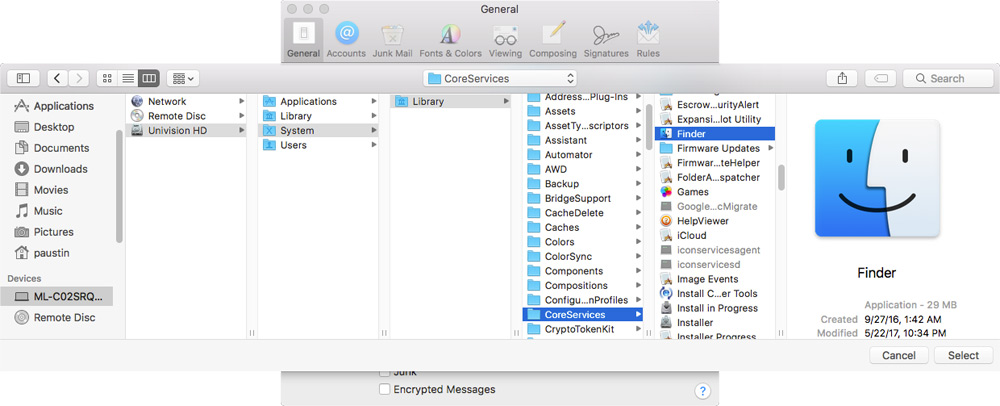Screen dimensions: 1000x406
Task: Click the CoreServices column scrollbar
Action: coord(781,177)
